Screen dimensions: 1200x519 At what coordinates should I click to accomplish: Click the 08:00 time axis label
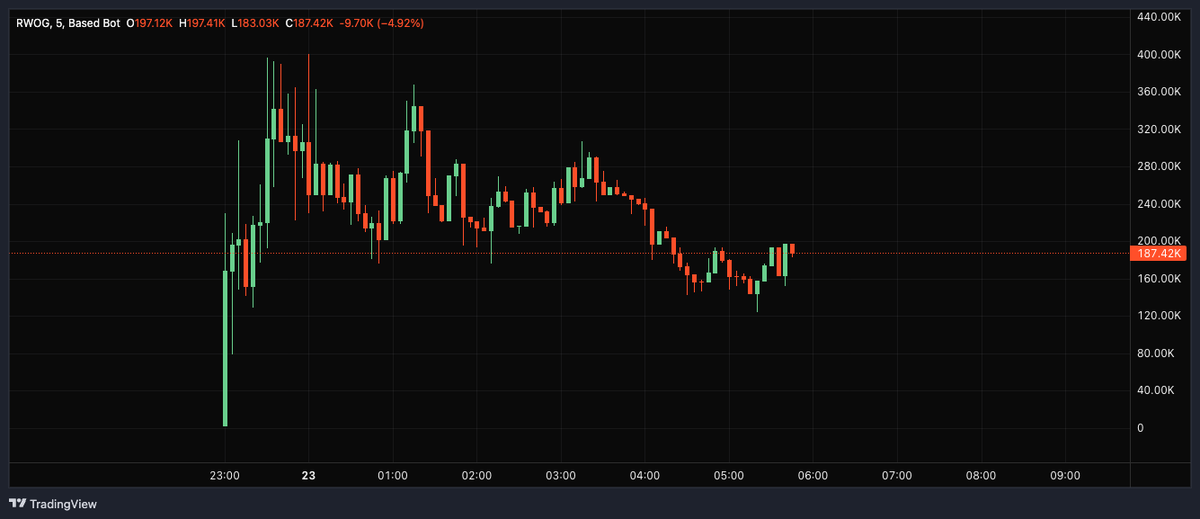point(981,476)
